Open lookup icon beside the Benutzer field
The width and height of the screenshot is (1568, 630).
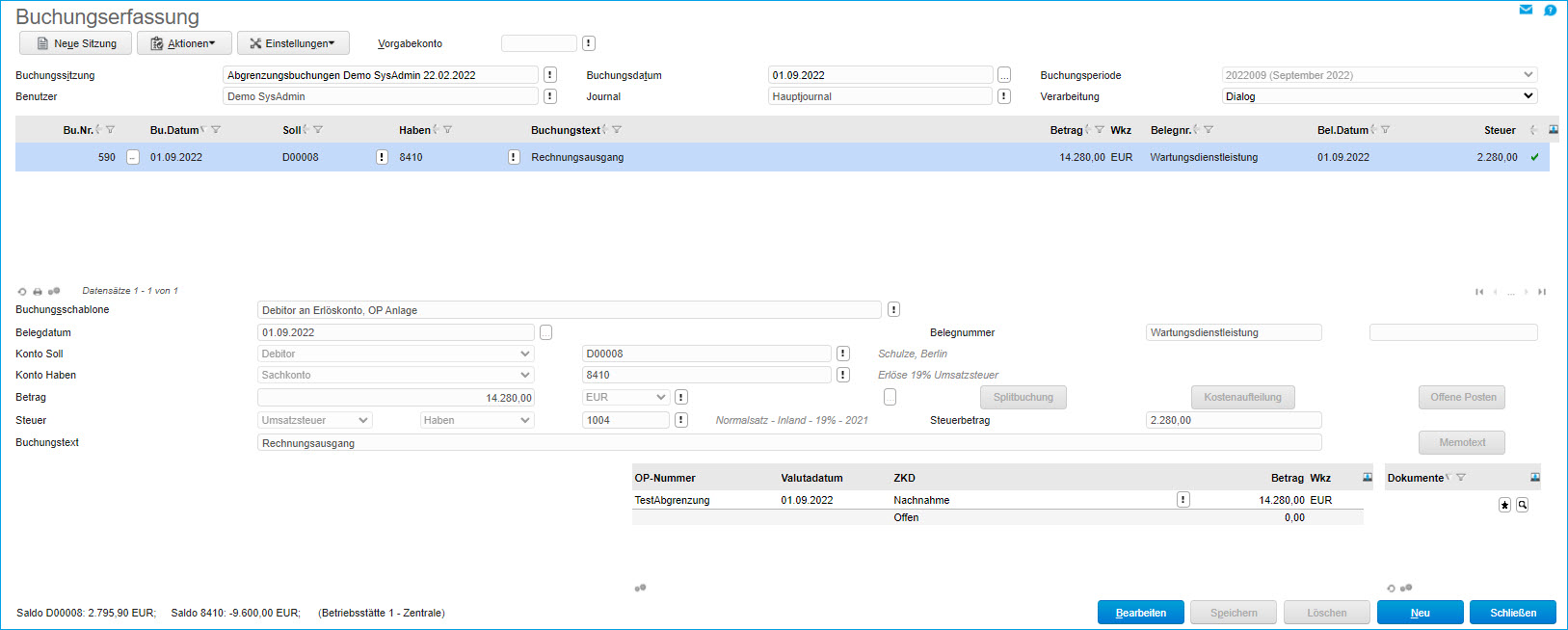click(x=550, y=96)
